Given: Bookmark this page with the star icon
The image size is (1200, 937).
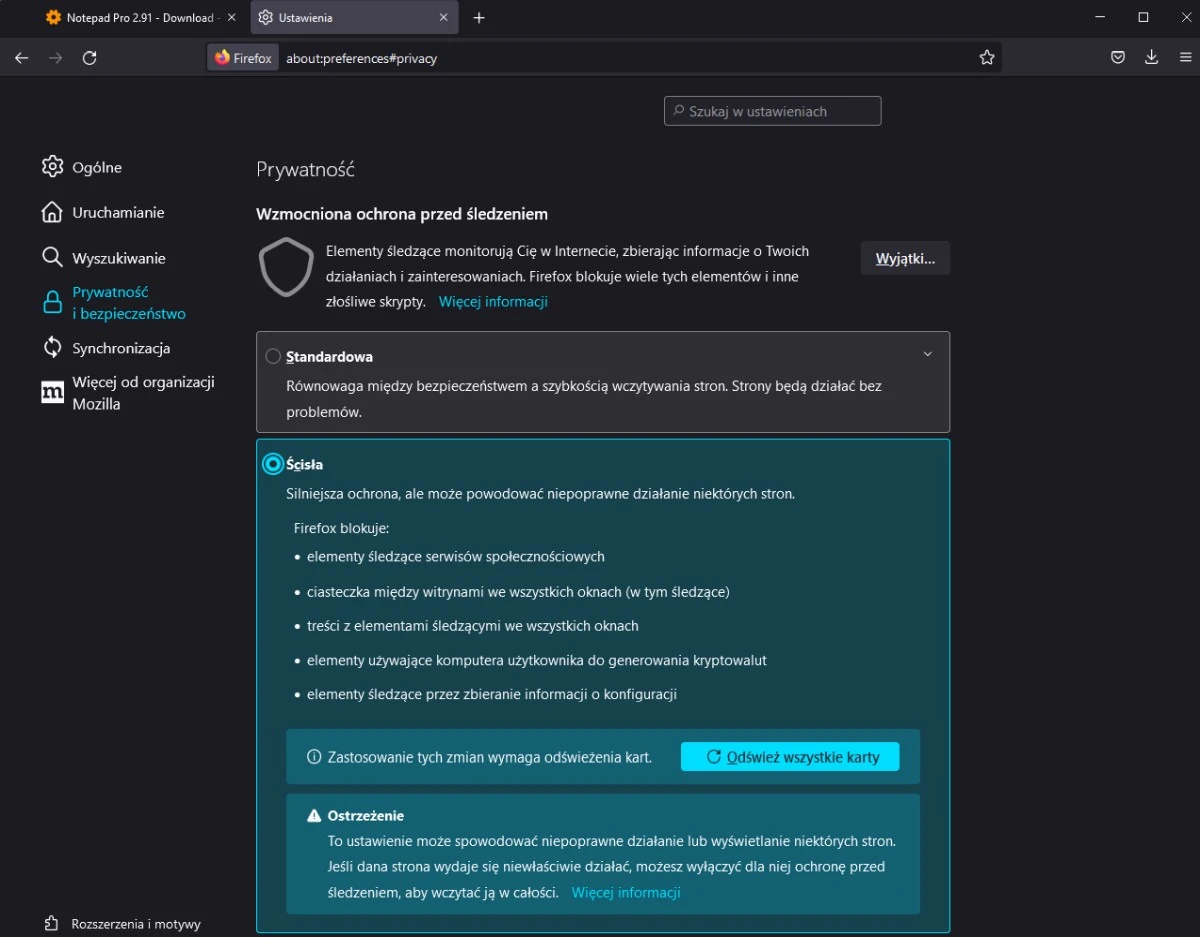Looking at the screenshot, I should [986, 58].
